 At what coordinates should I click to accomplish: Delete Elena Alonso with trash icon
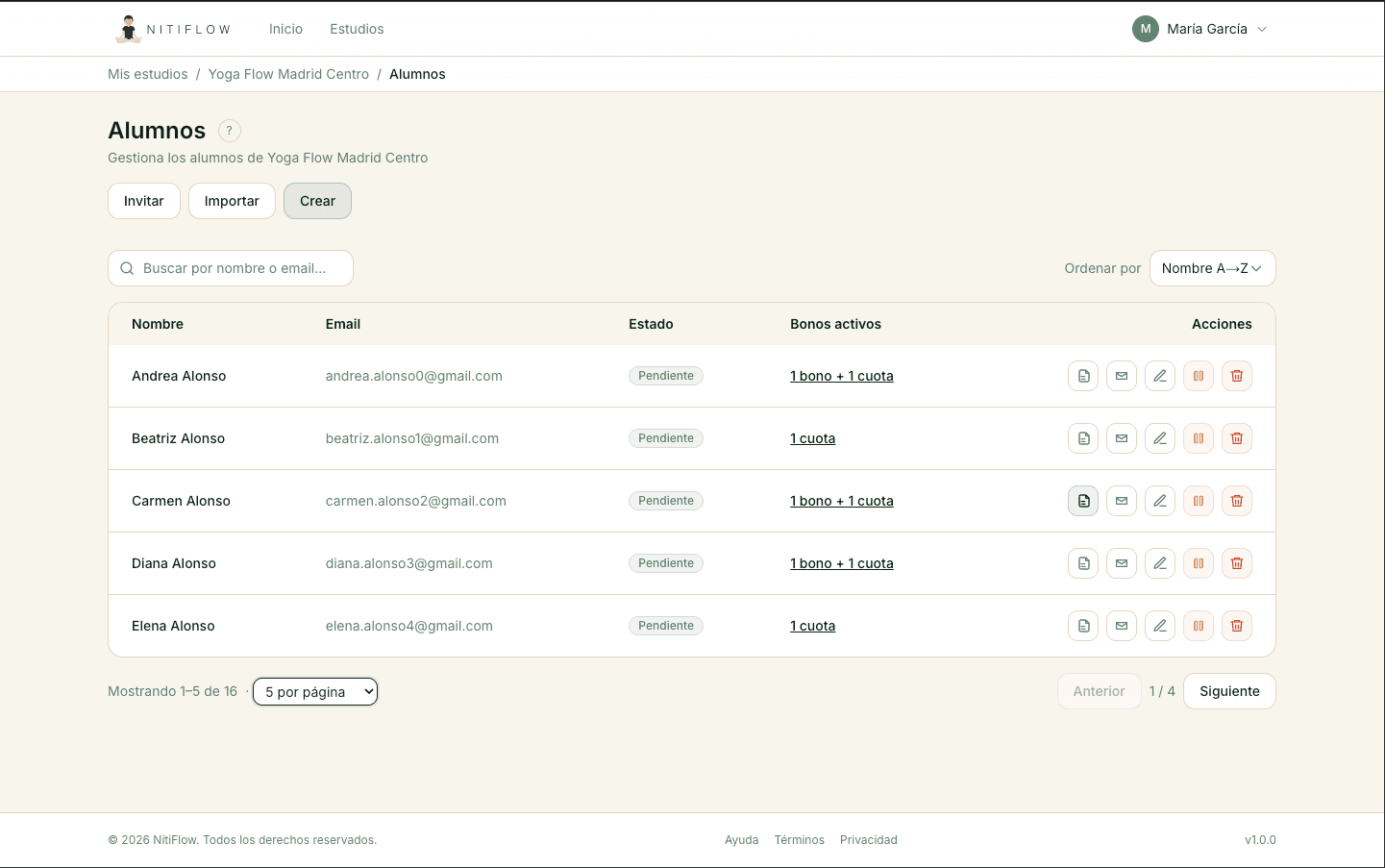pos(1237,626)
